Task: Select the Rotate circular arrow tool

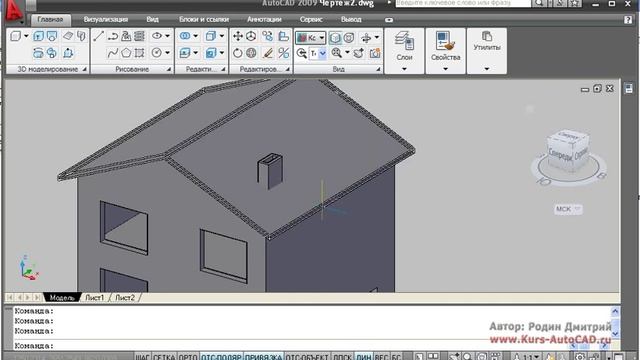Action: tap(238, 53)
